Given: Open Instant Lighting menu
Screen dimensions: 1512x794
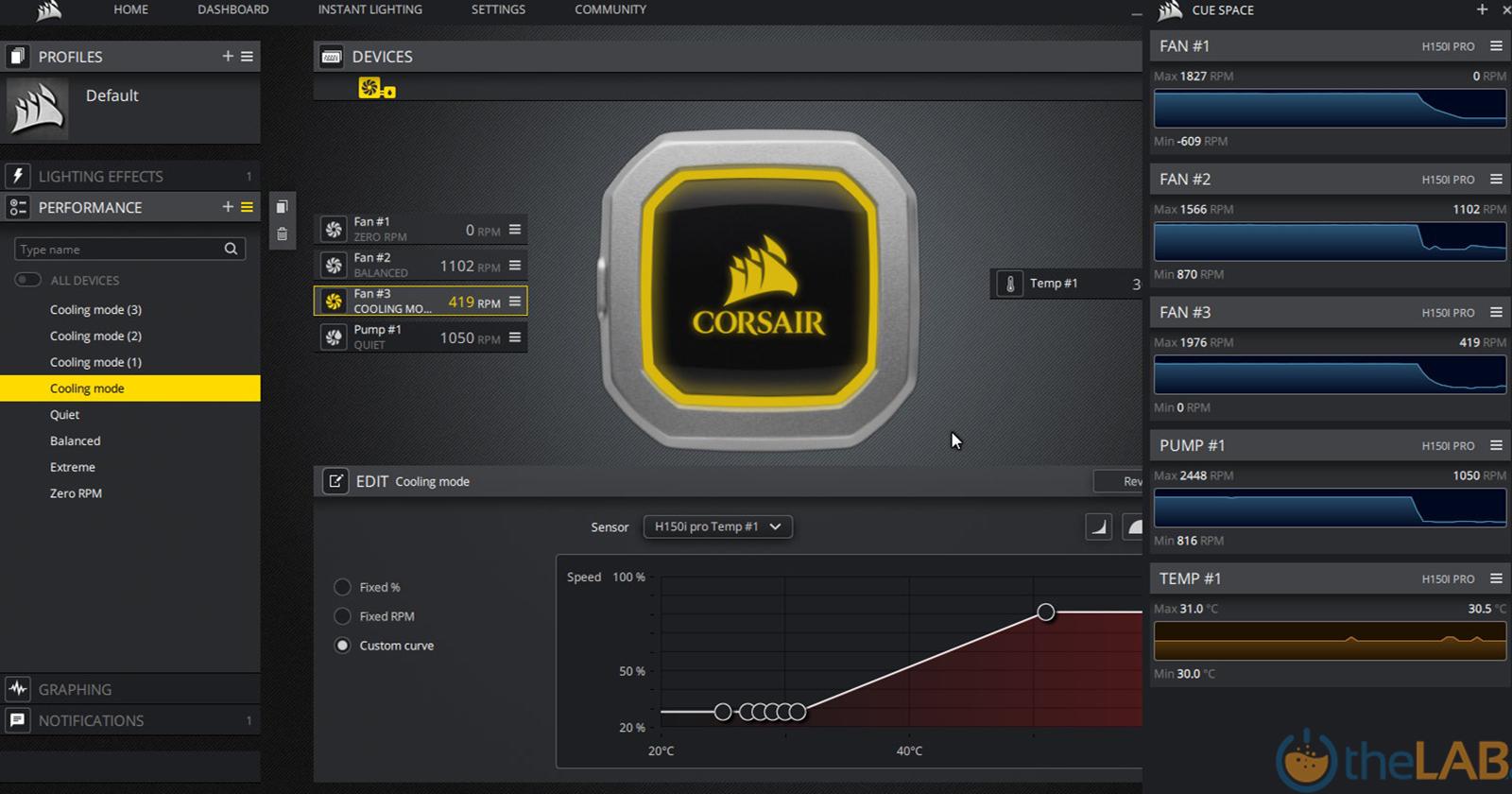Looking at the screenshot, I should coord(370,9).
